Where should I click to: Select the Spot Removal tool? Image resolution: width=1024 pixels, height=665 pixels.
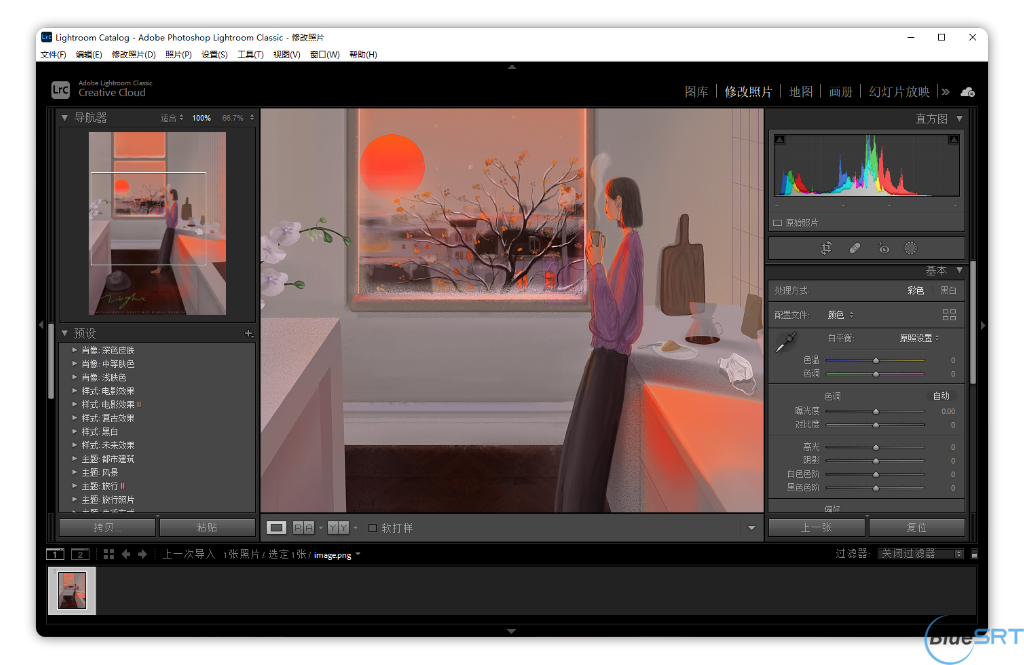point(855,247)
